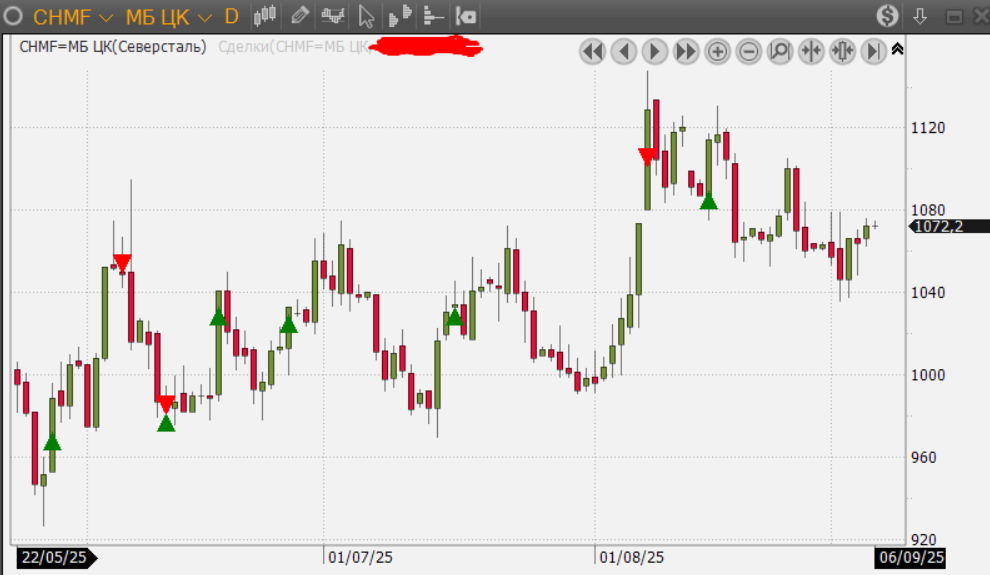The width and height of the screenshot is (990, 575).
Task: Open the МБ ЦК board dropdown
Action: tap(168, 16)
